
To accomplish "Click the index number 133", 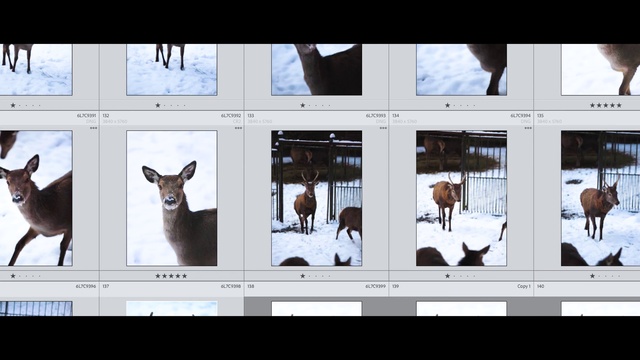I will coord(251,116).
